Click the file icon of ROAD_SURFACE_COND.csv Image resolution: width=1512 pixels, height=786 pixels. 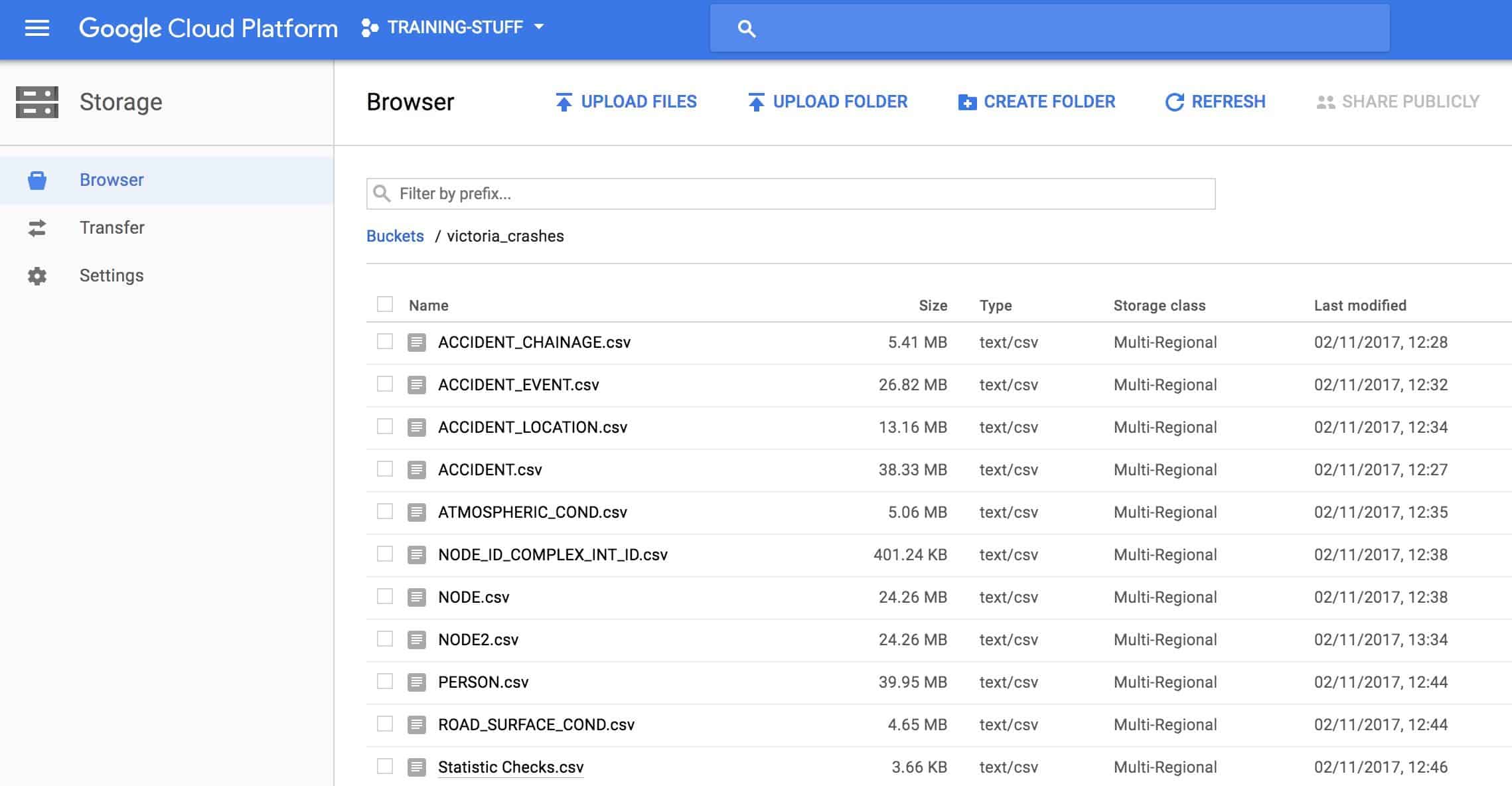[x=417, y=725]
